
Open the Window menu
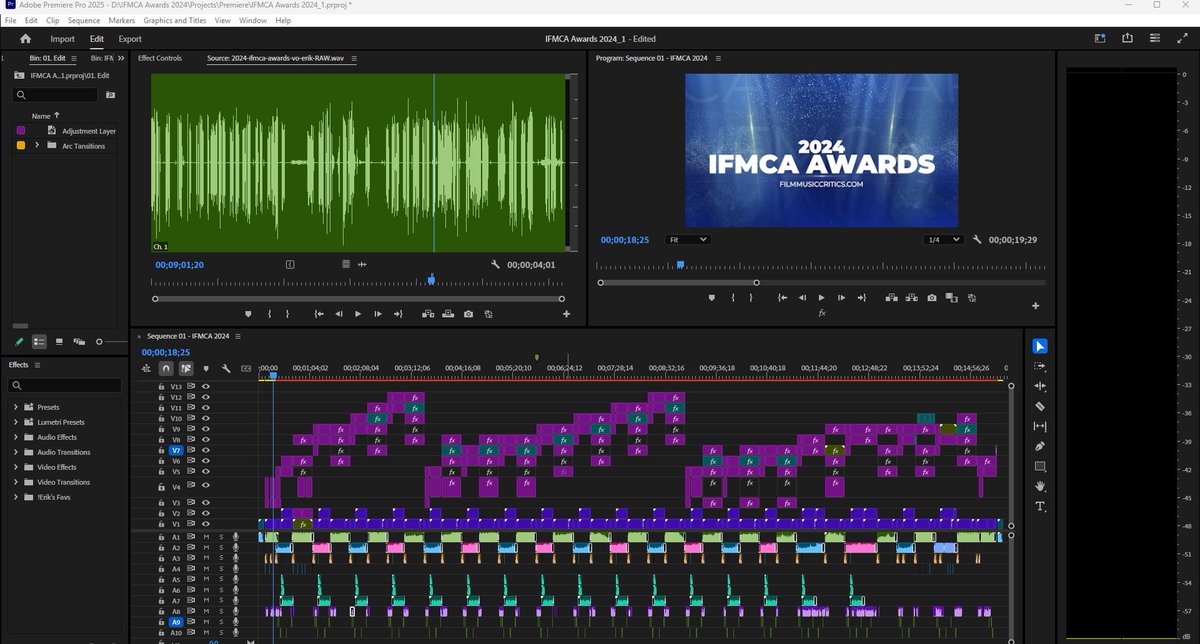pos(253,20)
